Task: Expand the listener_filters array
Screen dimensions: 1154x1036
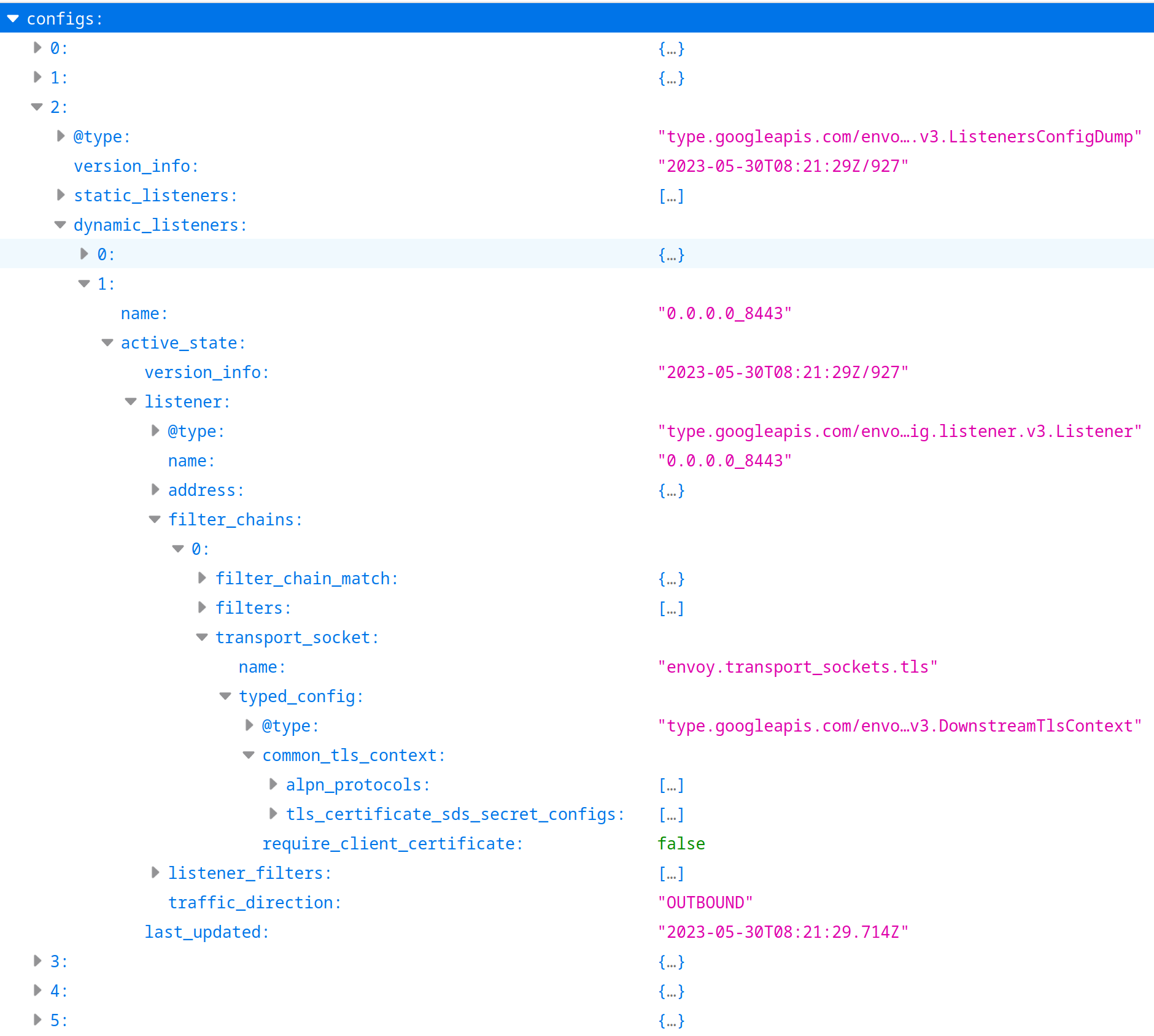Action: point(155,872)
